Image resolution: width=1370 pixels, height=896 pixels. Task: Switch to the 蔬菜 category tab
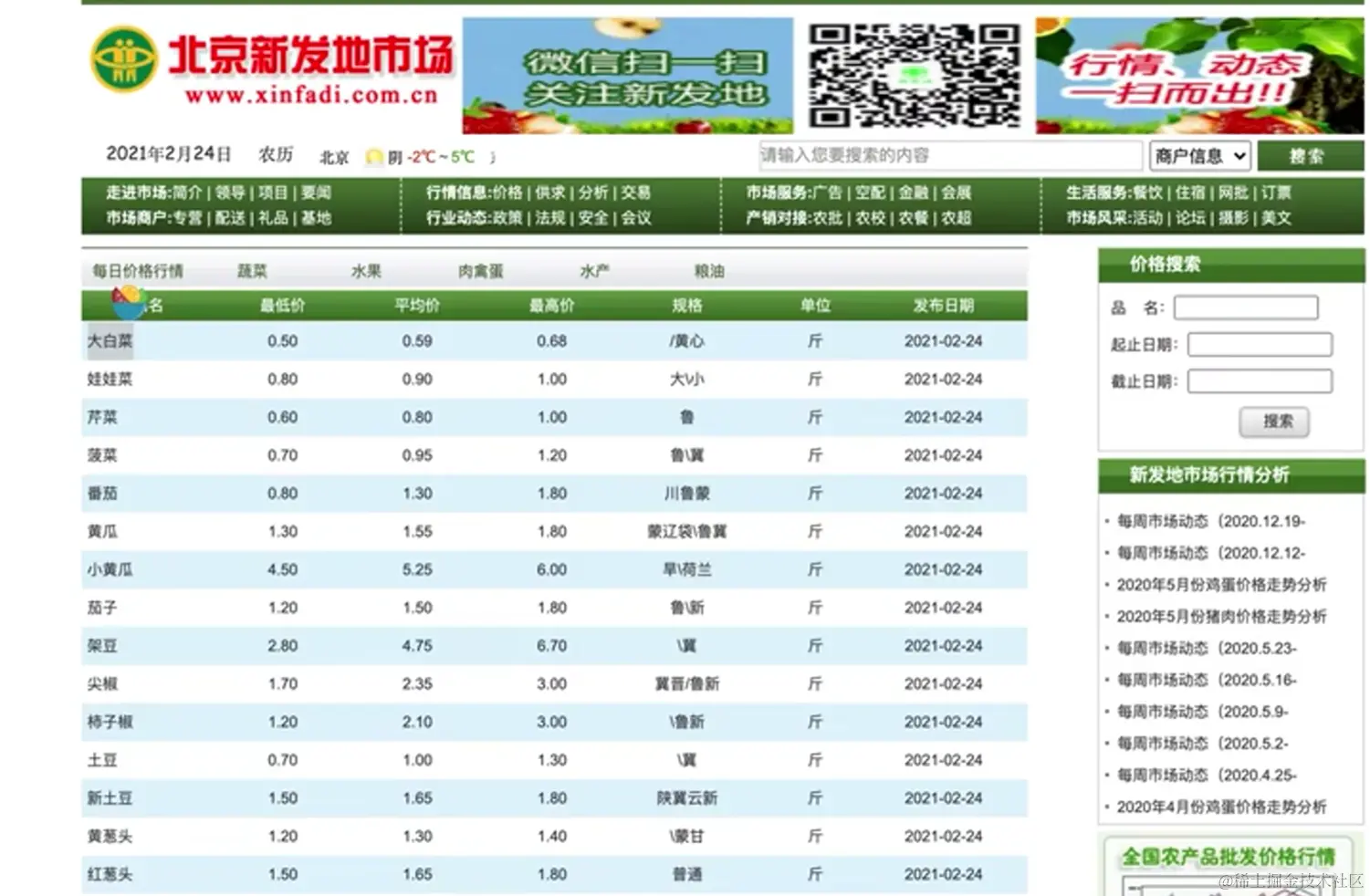coord(253,271)
